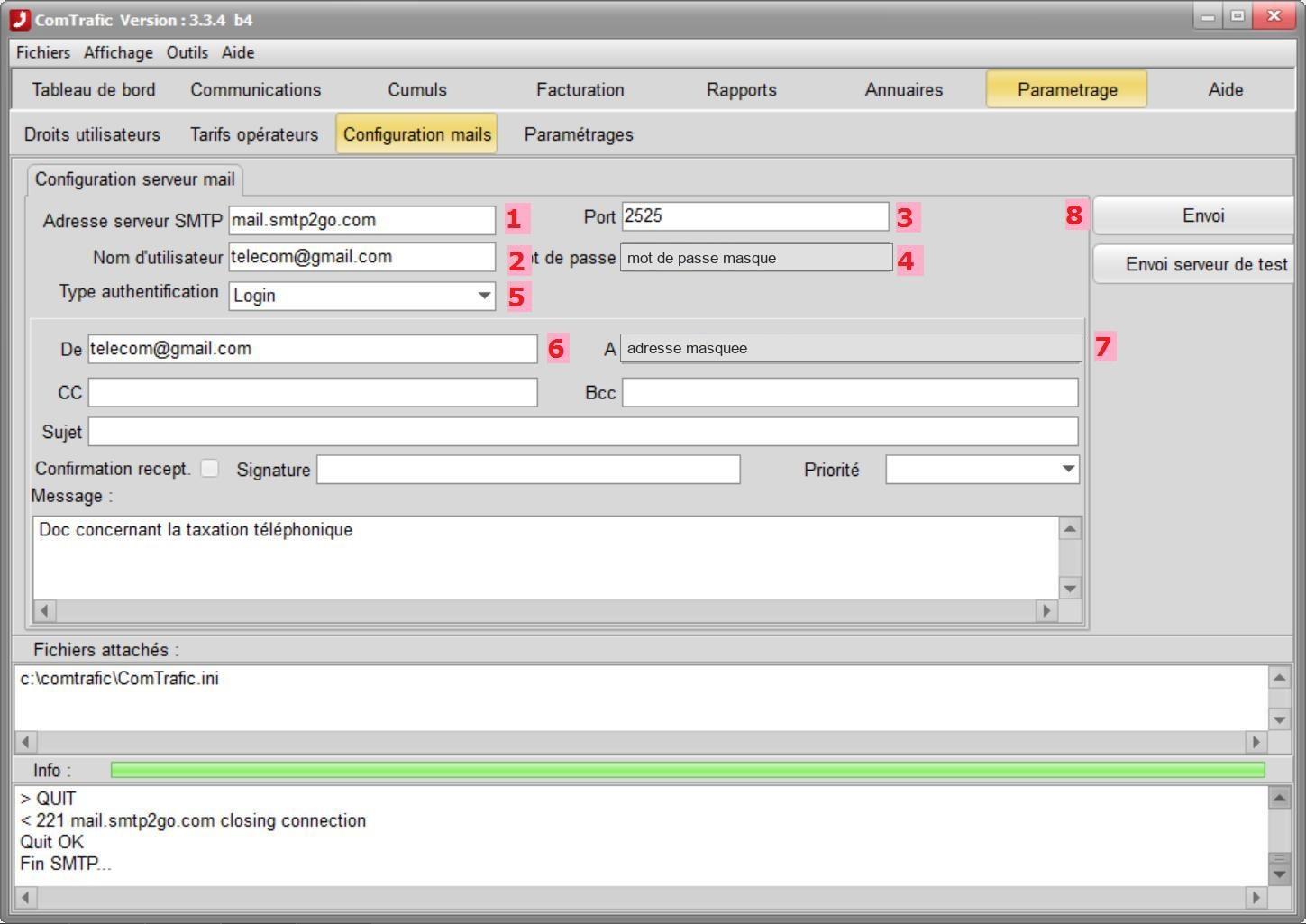This screenshot has height=924, width=1306.
Task: Click attached files right scroll arrow
Action: 1256,742
